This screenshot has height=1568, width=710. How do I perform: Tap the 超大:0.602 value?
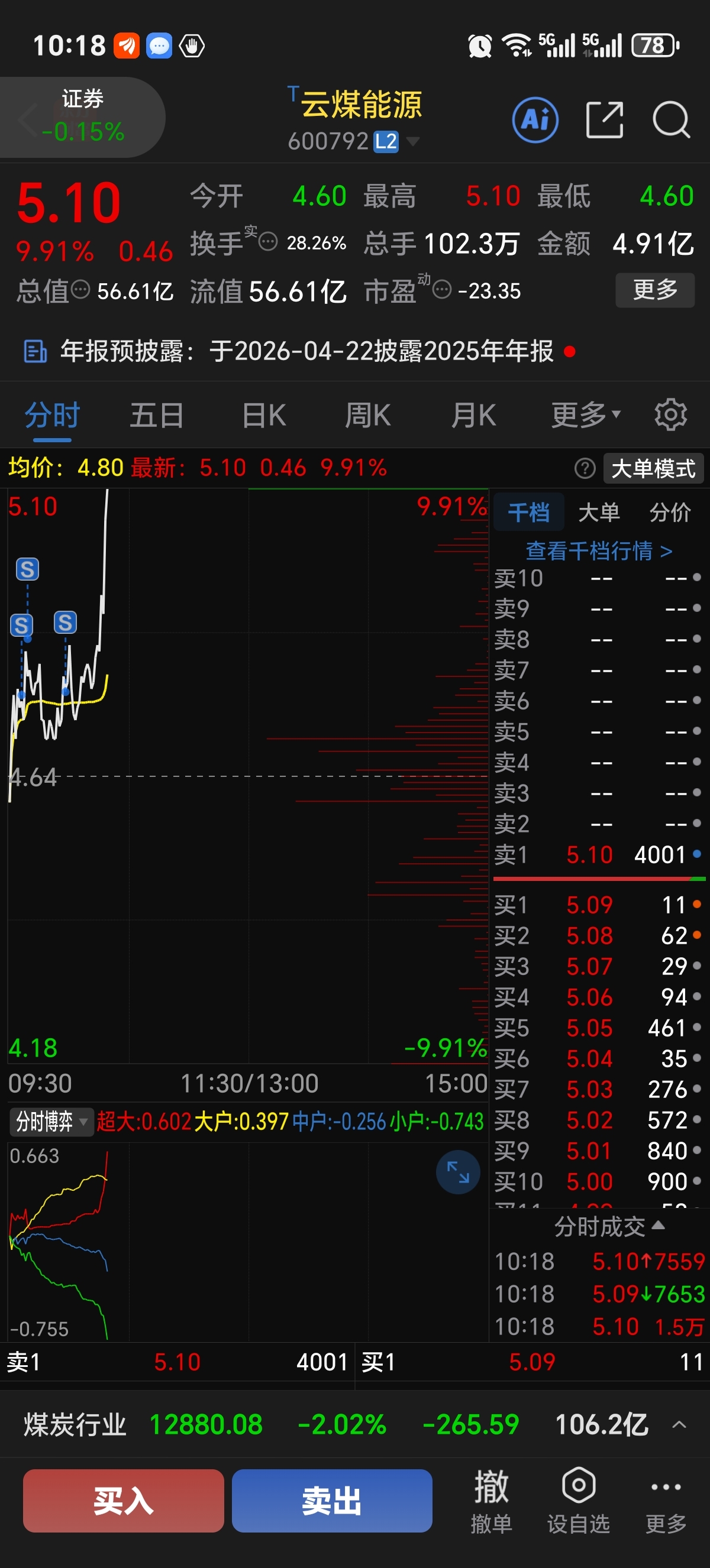(144, 1121)
